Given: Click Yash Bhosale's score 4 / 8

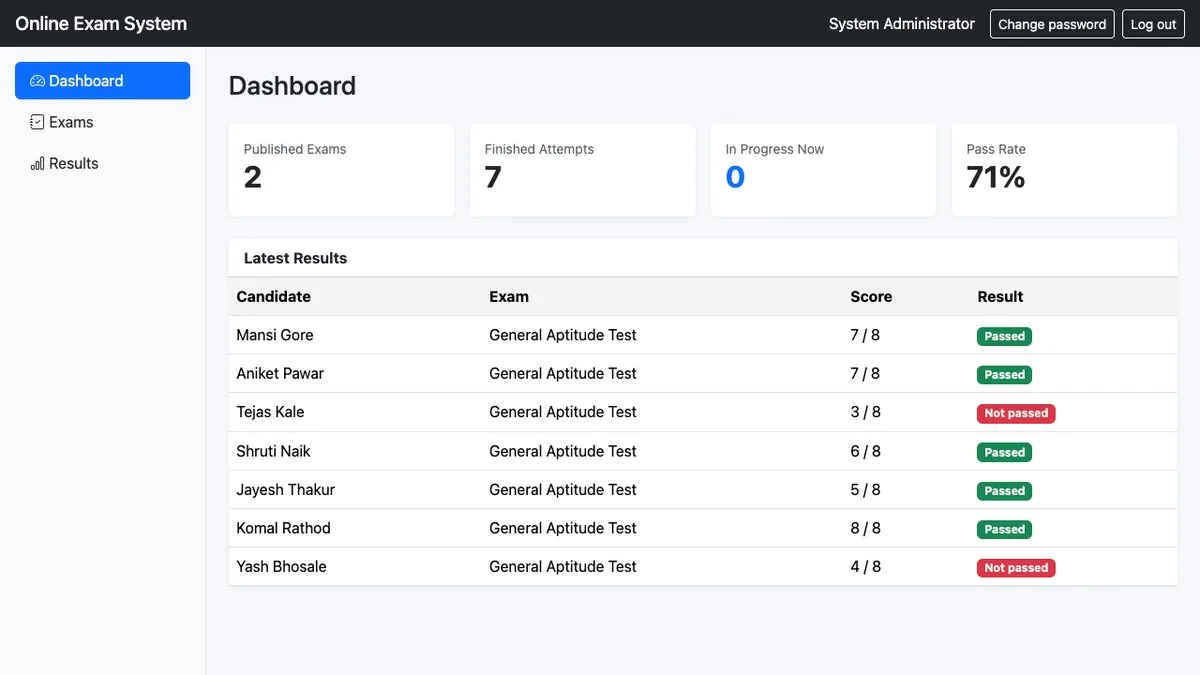Looking at the screenshot, I should 865,567.
